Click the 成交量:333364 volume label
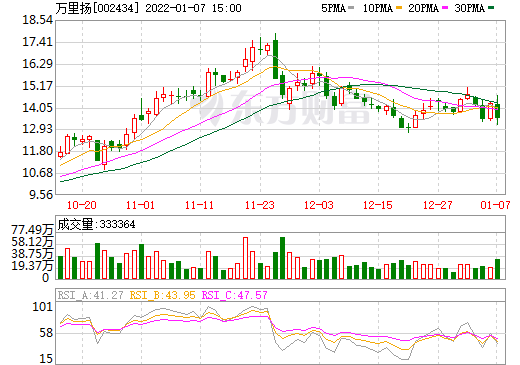520x365 pixels. coord(96,224)
